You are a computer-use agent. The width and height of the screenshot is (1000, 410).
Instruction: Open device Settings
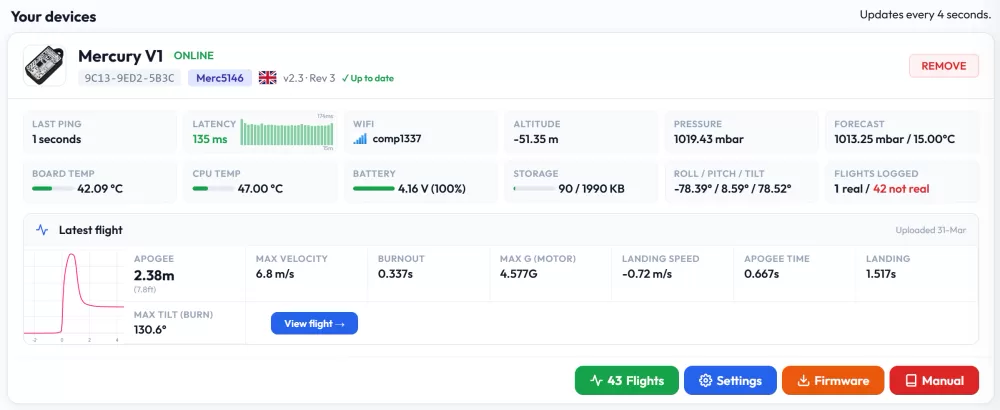point(729,380)
